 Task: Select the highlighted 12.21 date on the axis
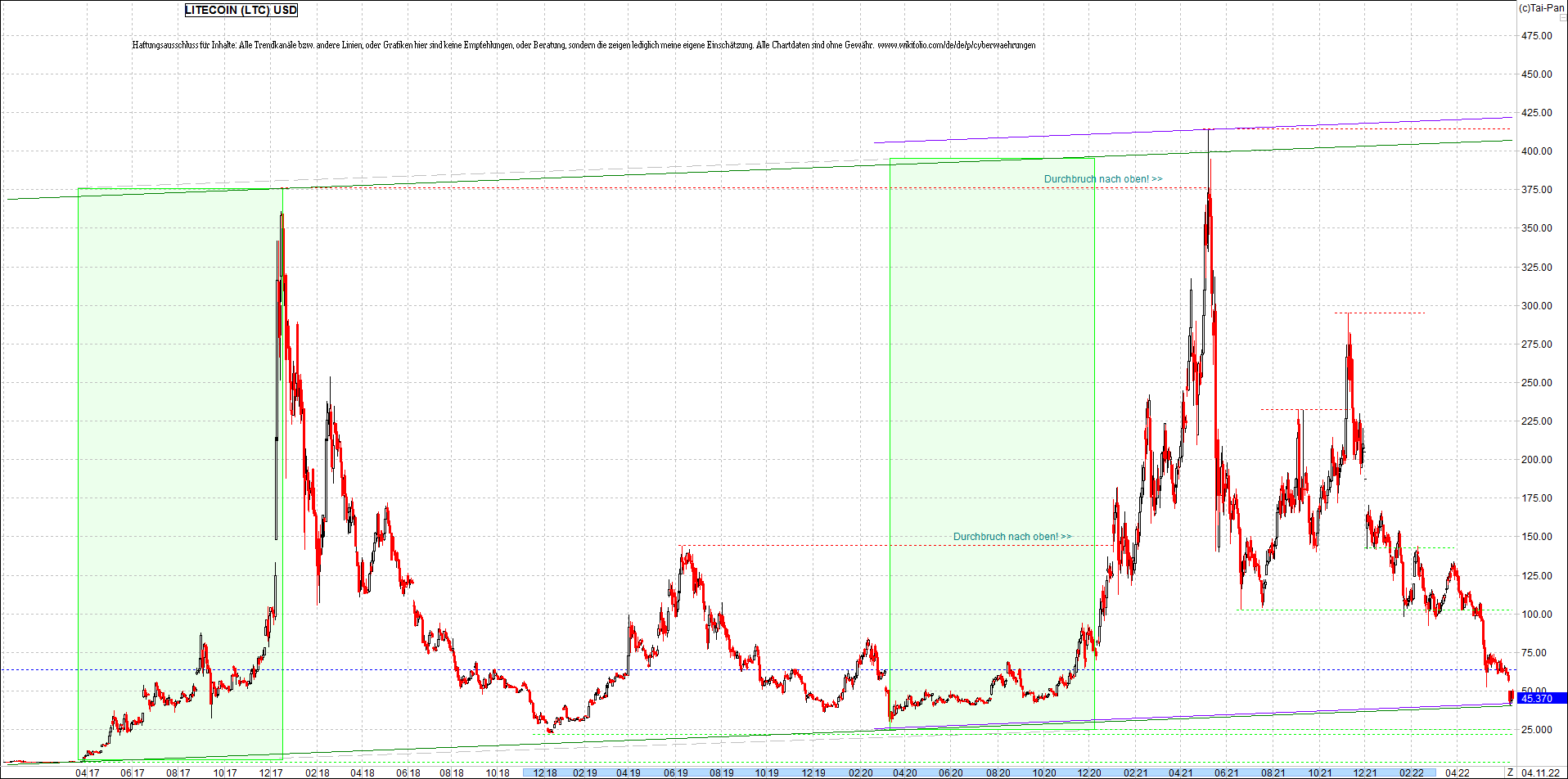(1364, 772)
